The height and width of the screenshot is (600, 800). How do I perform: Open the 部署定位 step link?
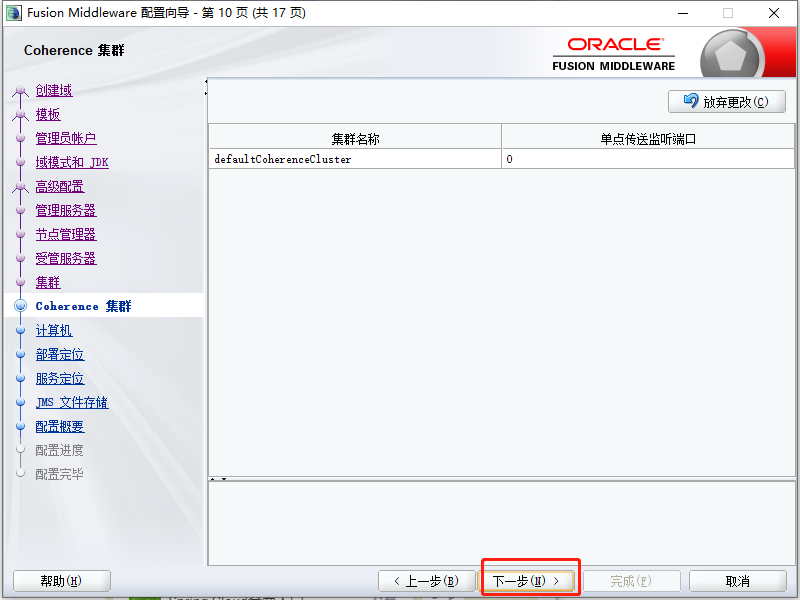[x=60, y=354]
